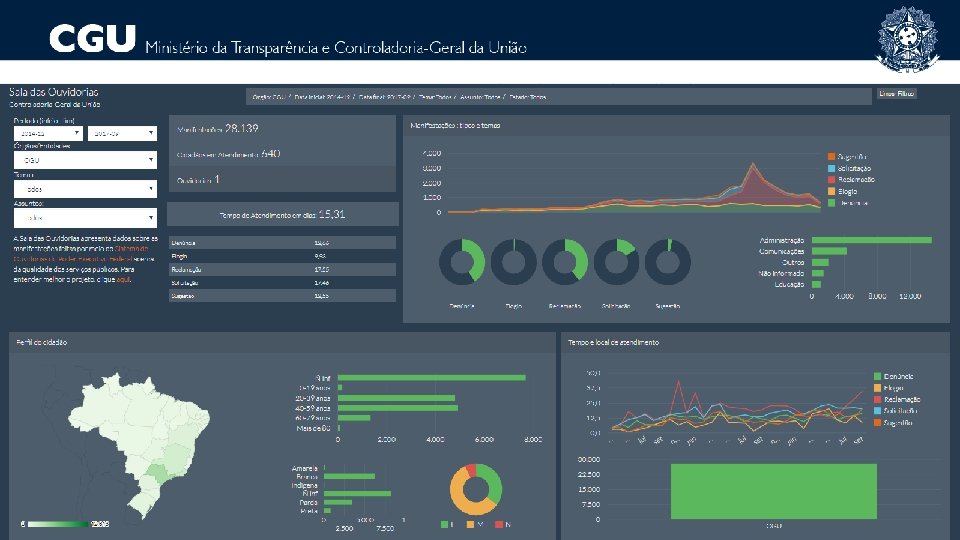Follow the 'aqui' link in the description
This screenshot has height=540, width=960.
click(123, 279)
